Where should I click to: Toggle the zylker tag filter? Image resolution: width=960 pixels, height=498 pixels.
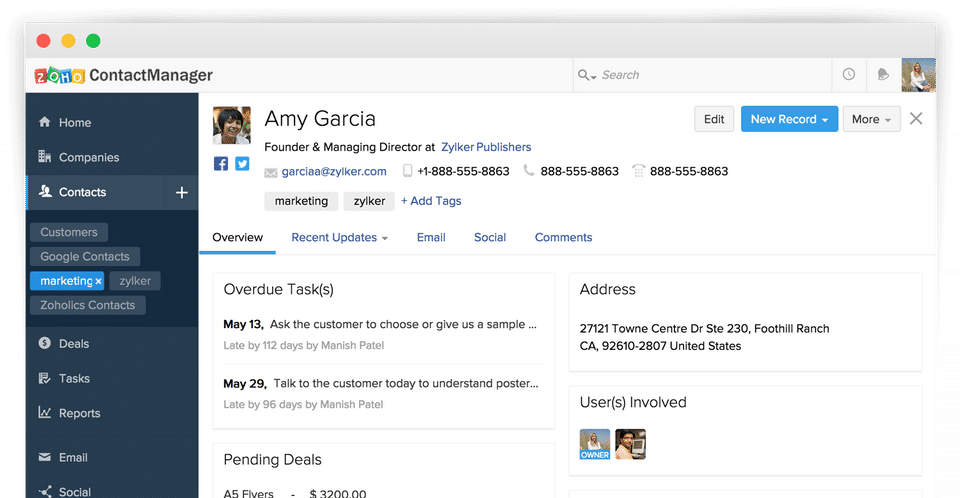[x=135, y=281]
